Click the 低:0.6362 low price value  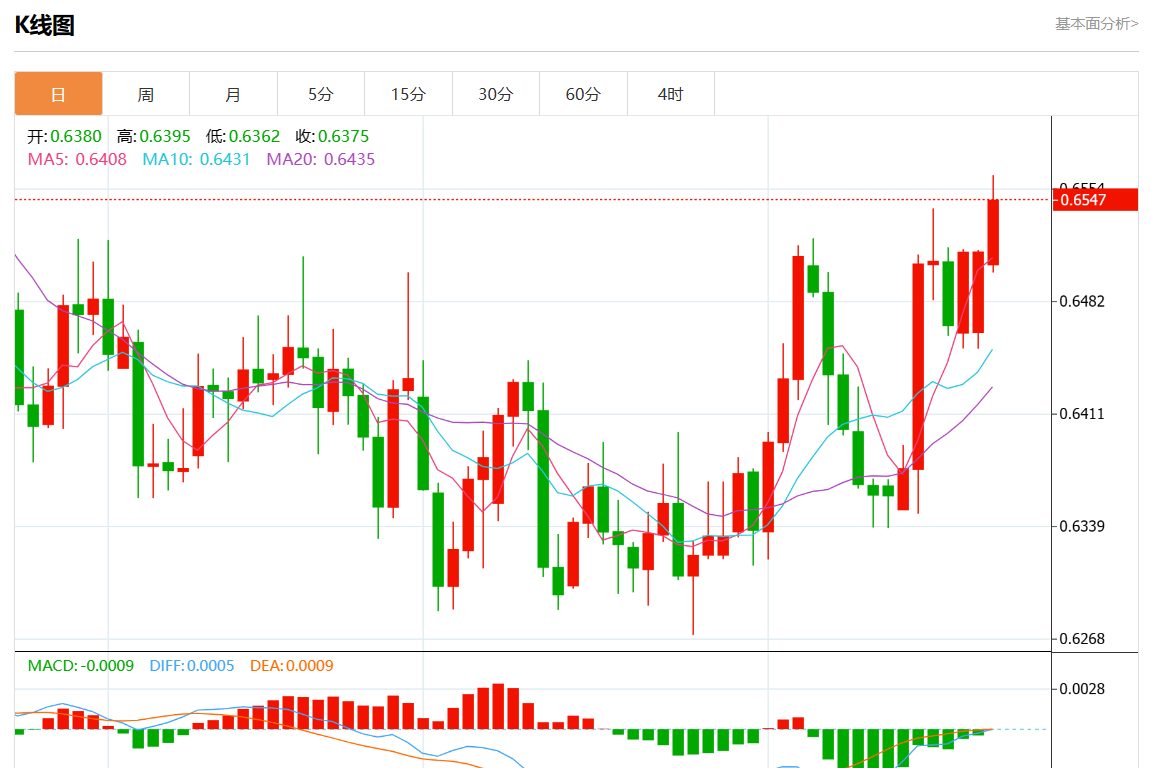click(x=243, y=137)
